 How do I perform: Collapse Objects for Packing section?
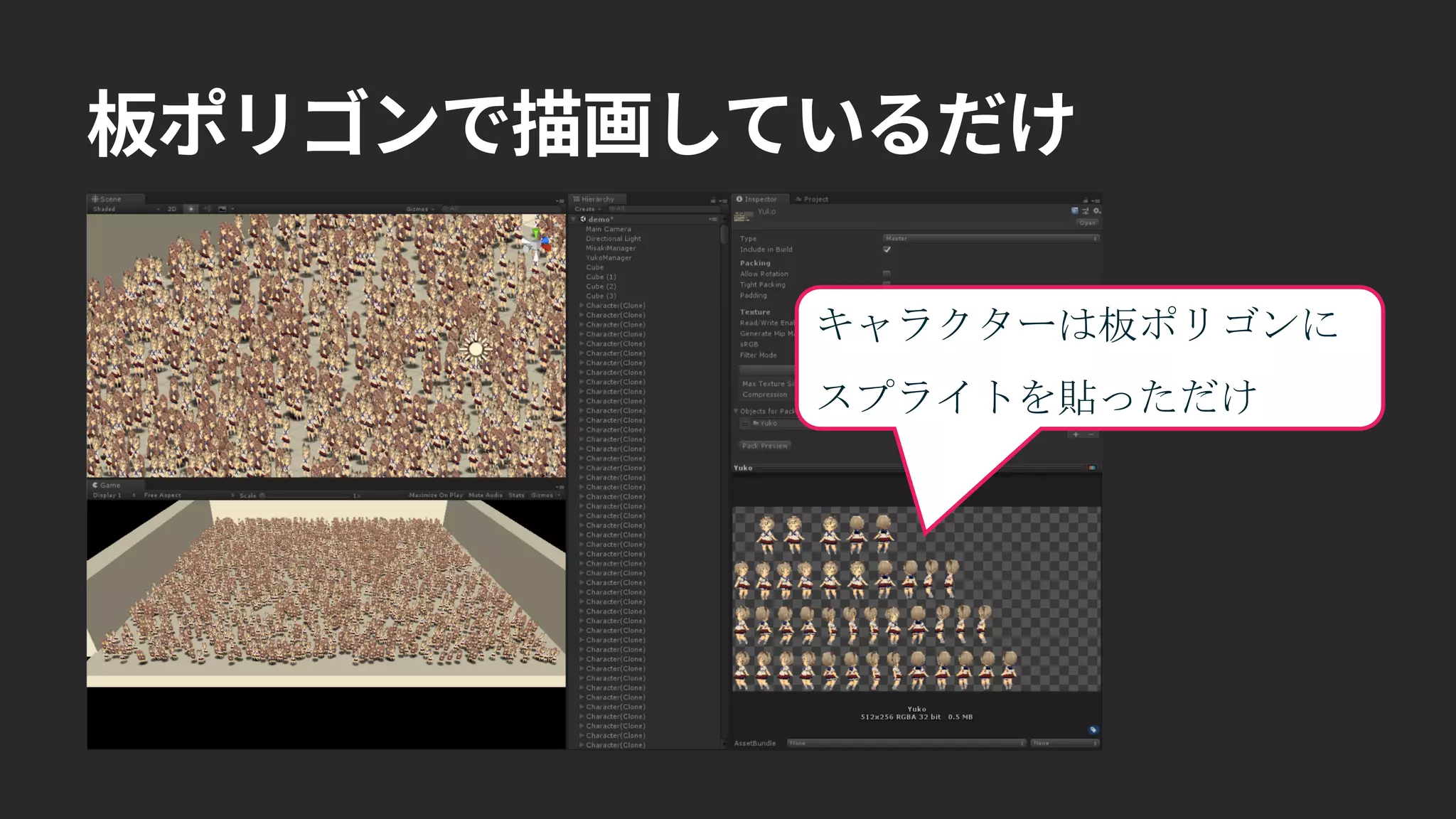[x=736, y=412]
